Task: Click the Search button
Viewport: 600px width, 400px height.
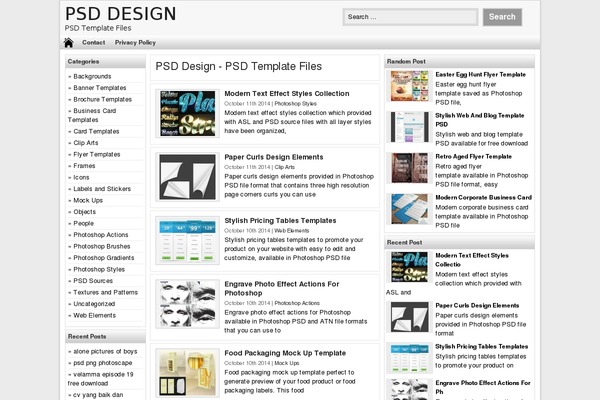Action: pos(502,17)
